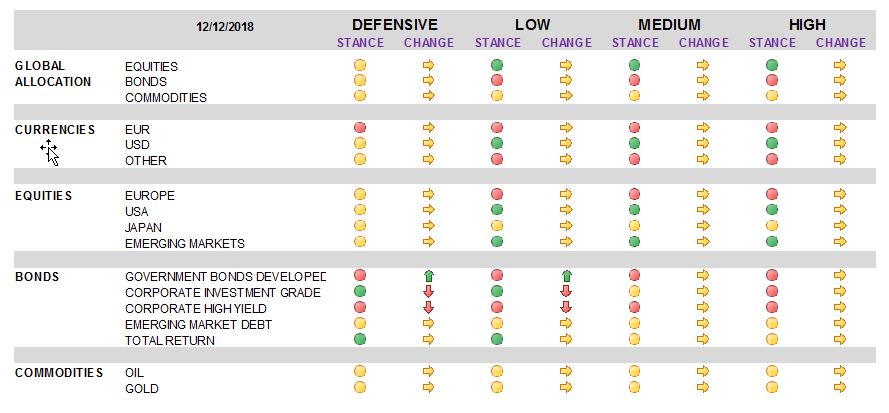Click the yellow Gold stance dot under Medium
This screenshot has height=413, width=889.
[x=634, y=387]
